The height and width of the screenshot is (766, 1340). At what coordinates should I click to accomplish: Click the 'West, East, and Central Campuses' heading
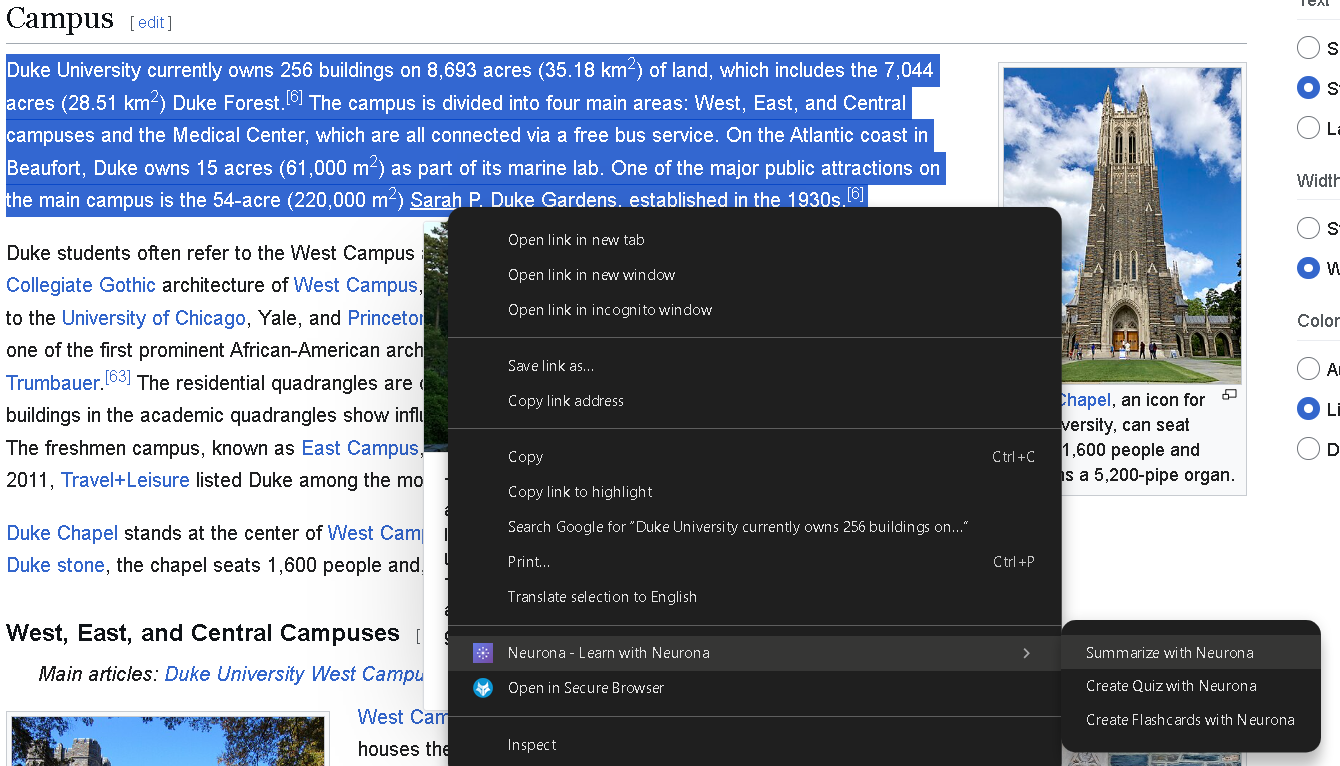click(x=203, y=633)
